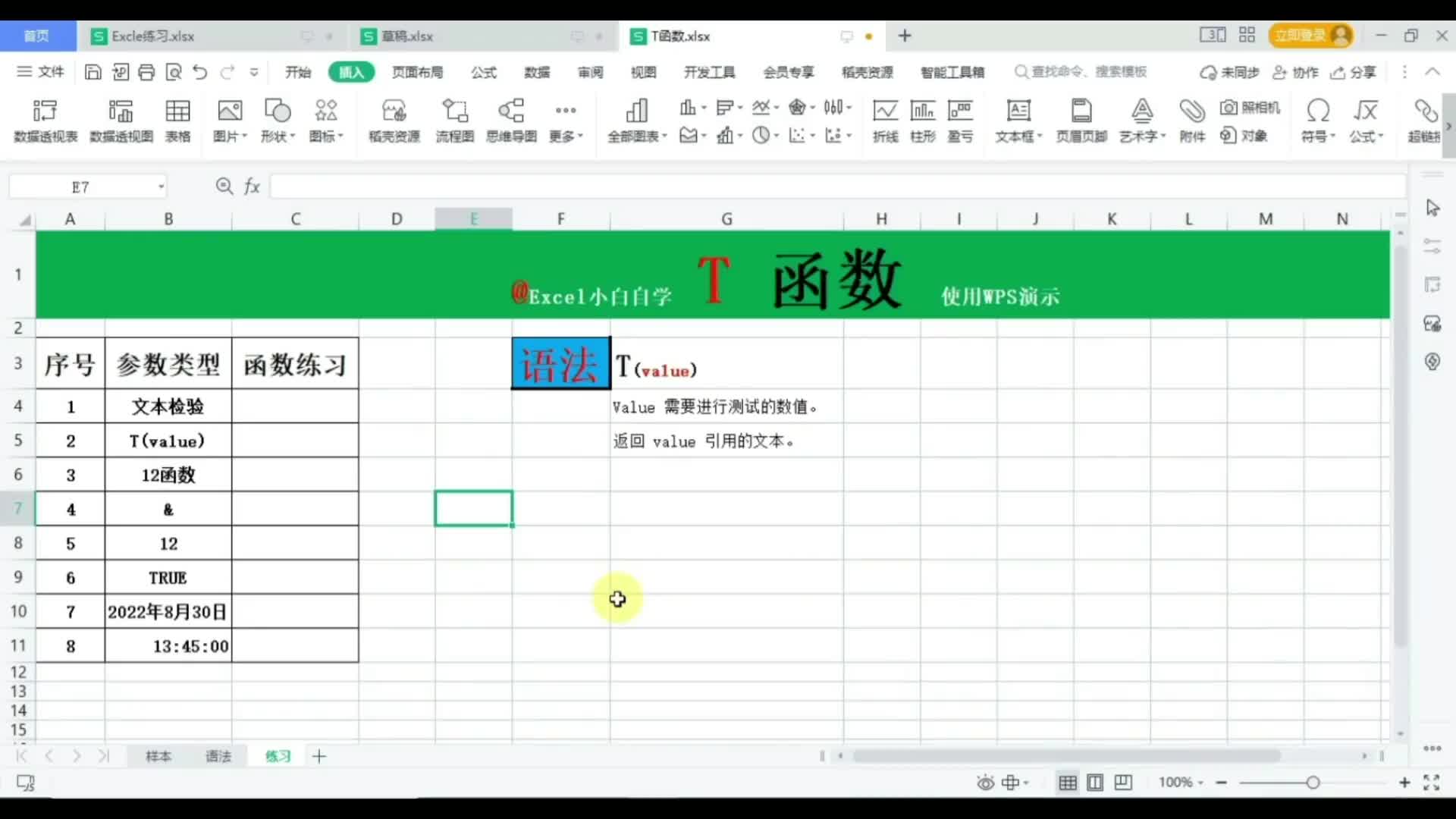Click the 立即登录 login button
The height and width of the screenshot is (819, 1456).
pos(1310,35)
